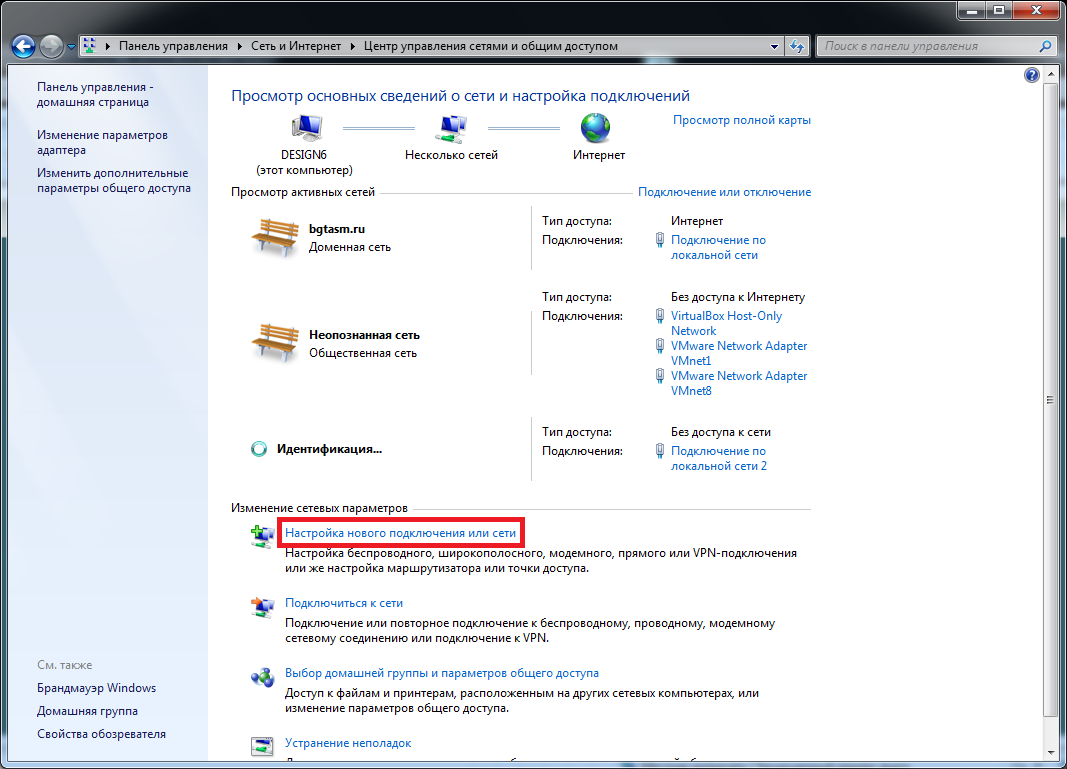The image size is (1067, 769).
Task: Click the Control Panel icon in address bar
Action: coord(89,46)
